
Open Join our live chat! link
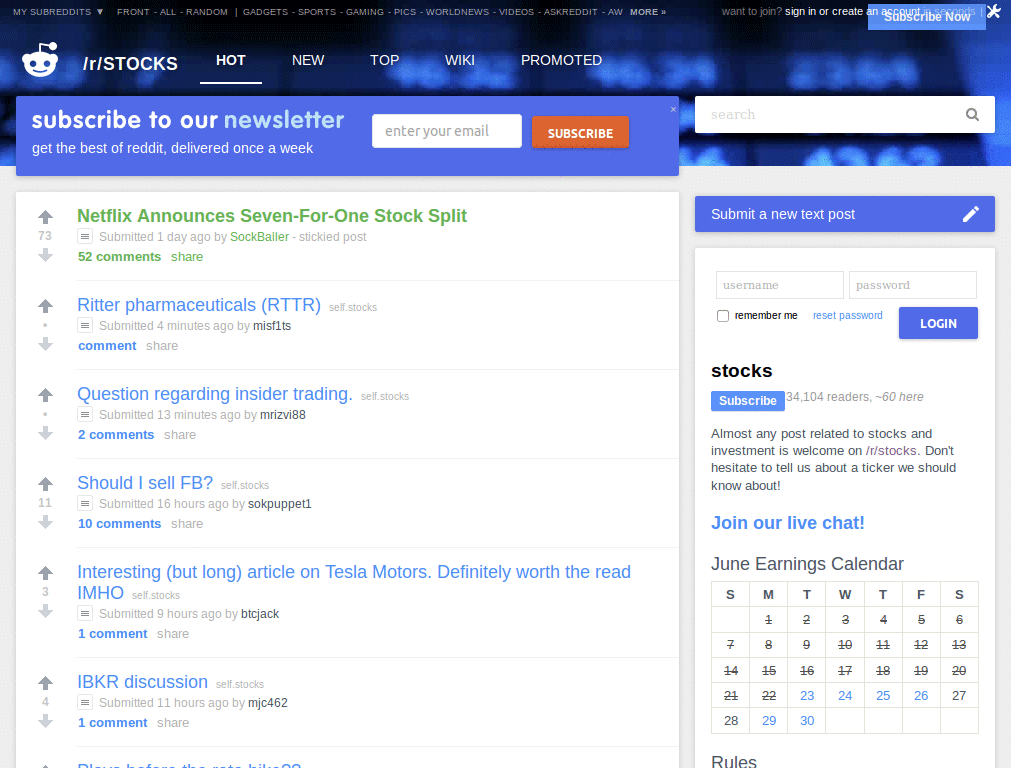(x=788, y=523)
